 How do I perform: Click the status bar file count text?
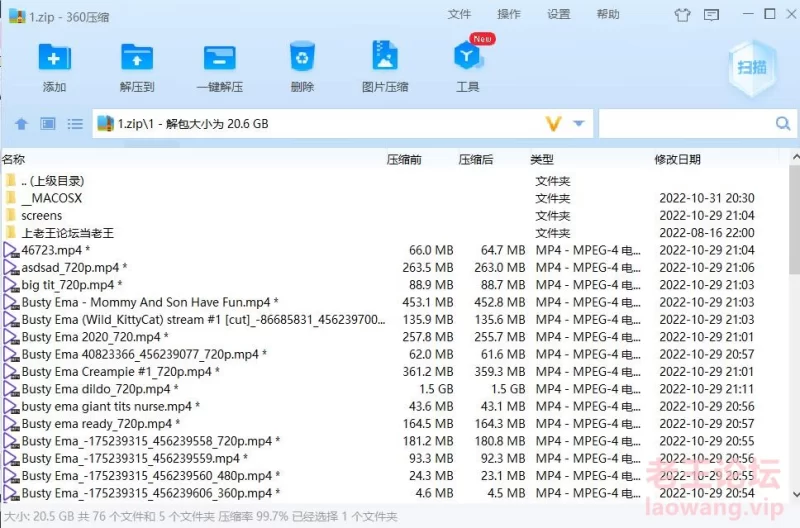coord(201,516)
